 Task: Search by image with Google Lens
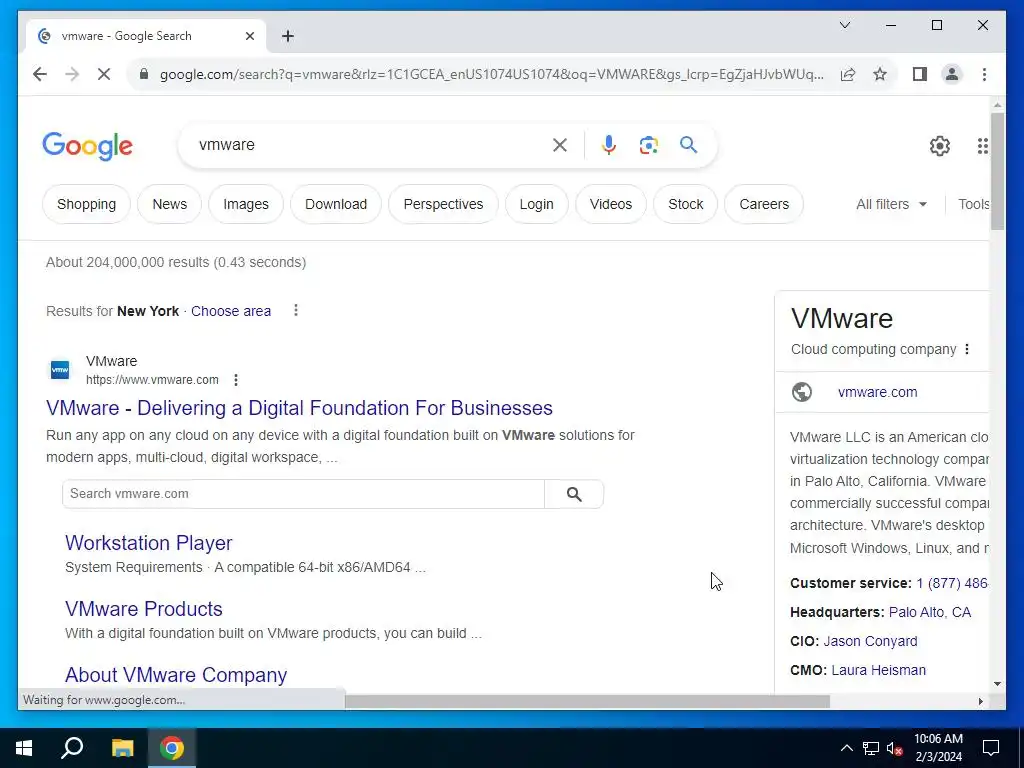648,145
